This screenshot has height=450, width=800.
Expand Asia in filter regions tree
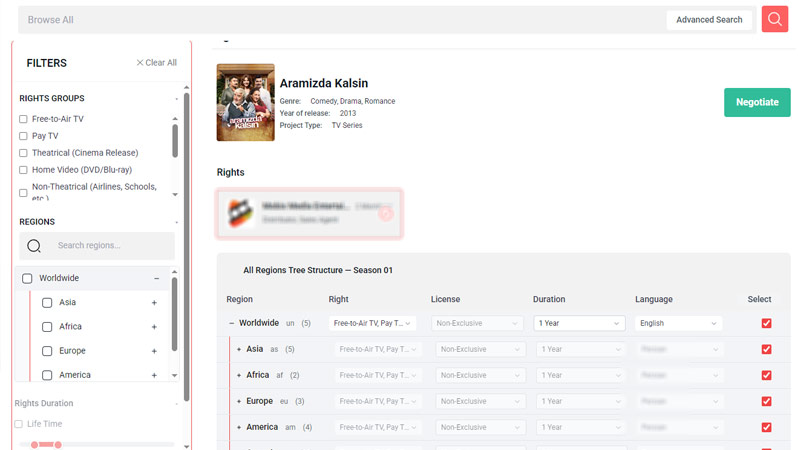[154, 303]
